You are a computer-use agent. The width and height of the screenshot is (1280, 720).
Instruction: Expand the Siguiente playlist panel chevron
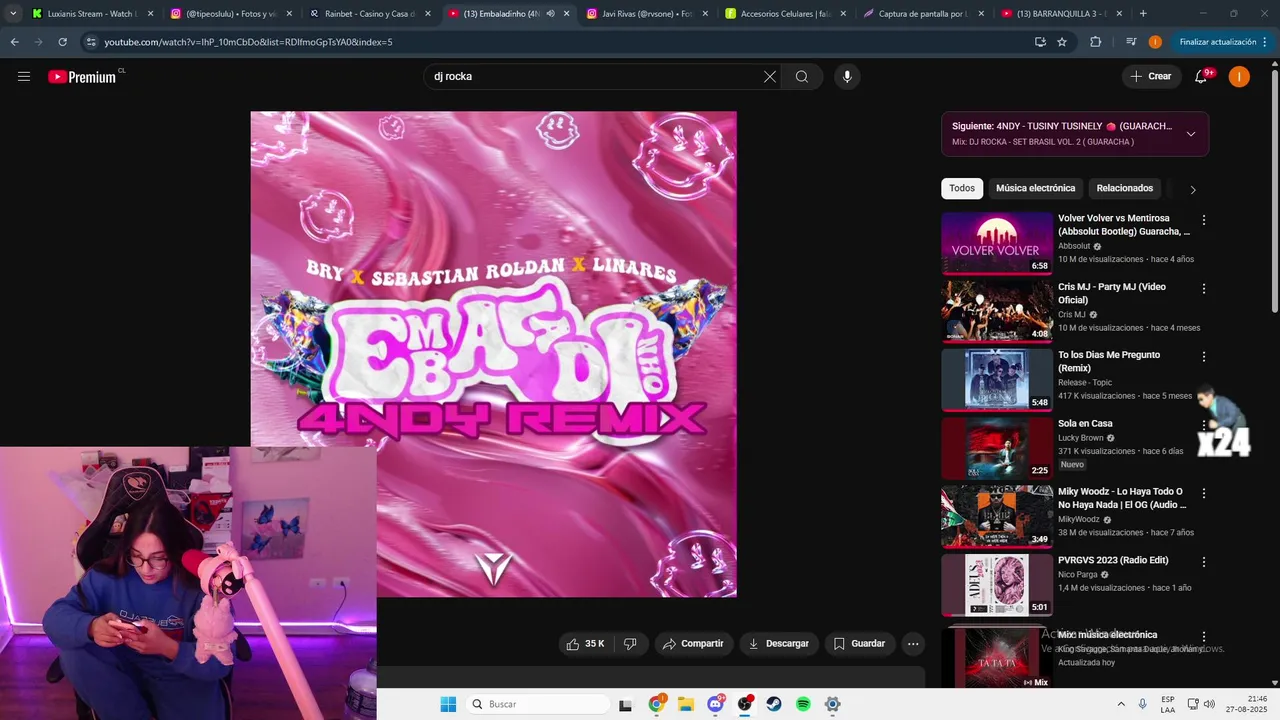(1190, 134)
